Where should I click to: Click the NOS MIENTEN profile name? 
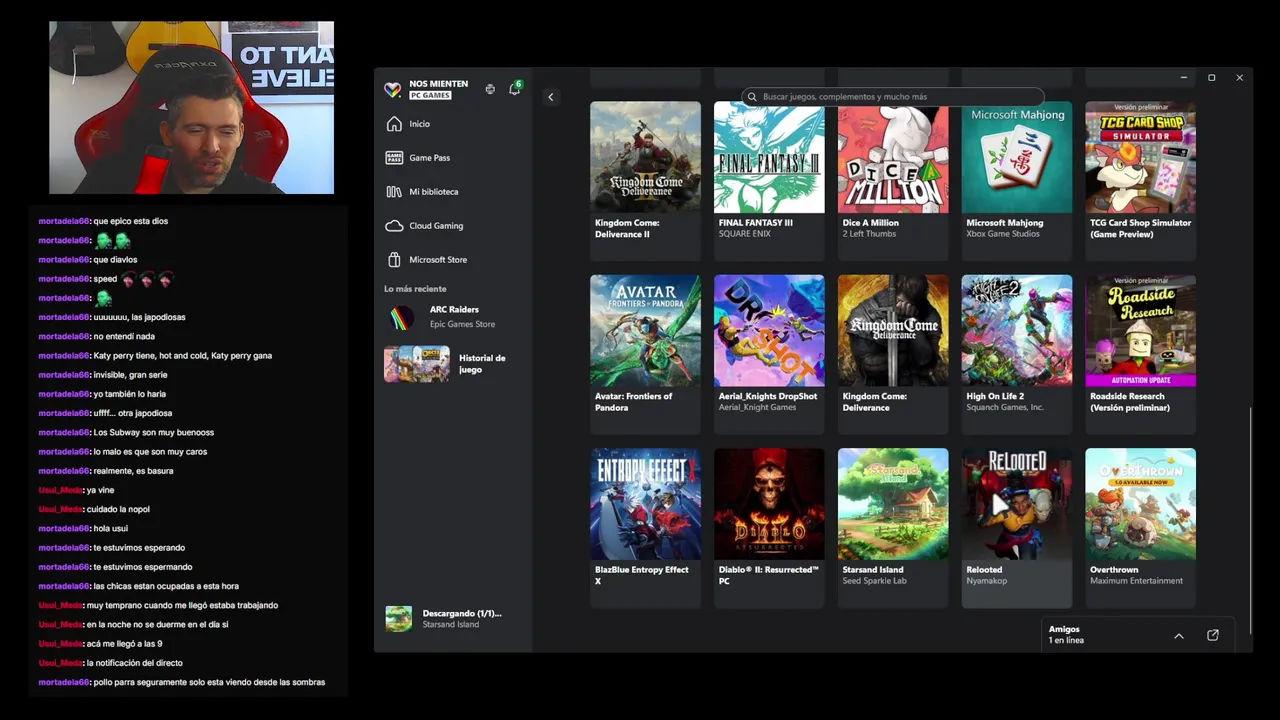[x=438, y=84]
